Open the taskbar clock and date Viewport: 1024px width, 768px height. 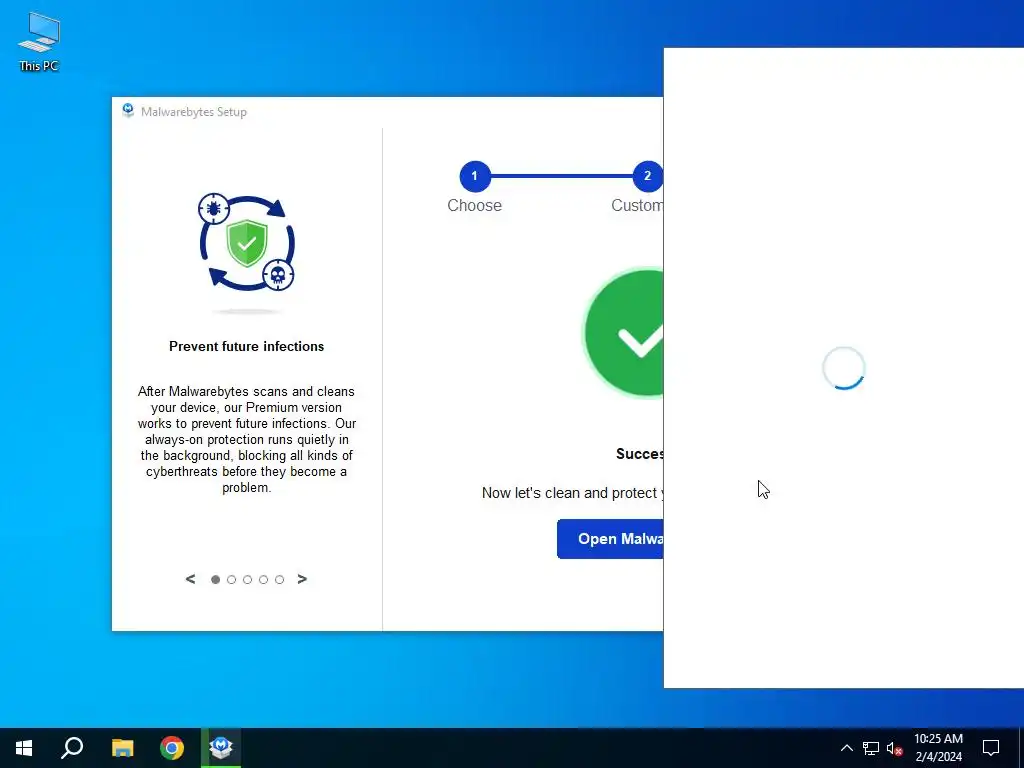pos(938,748)
